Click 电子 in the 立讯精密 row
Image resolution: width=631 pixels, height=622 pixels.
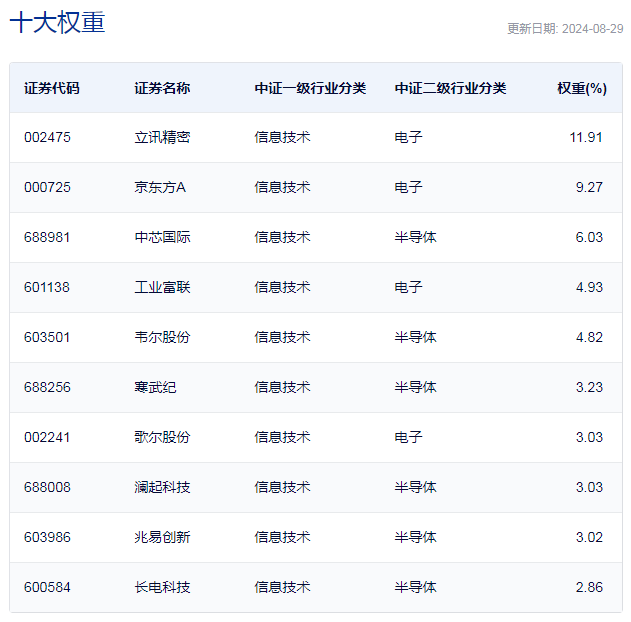[x=408, y=137]
